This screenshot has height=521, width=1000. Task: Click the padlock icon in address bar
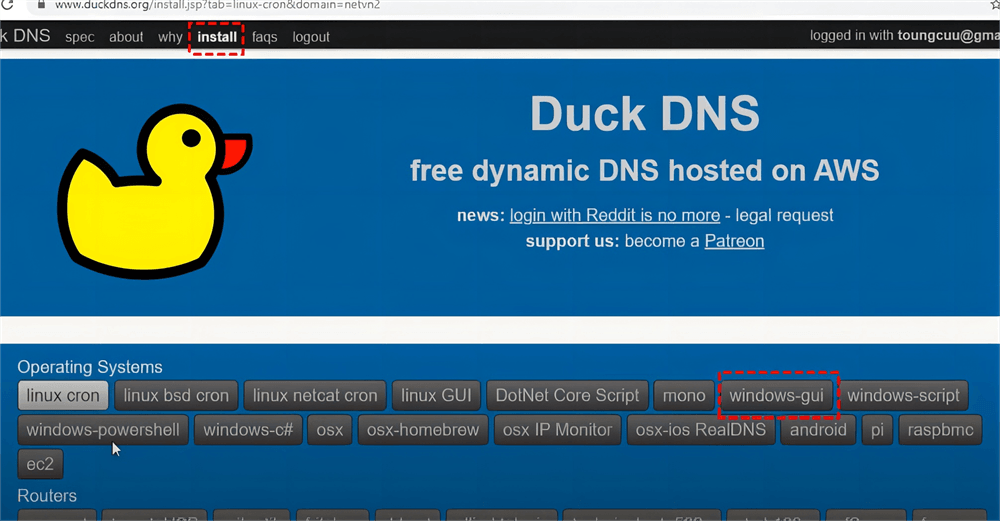[41, 4]
